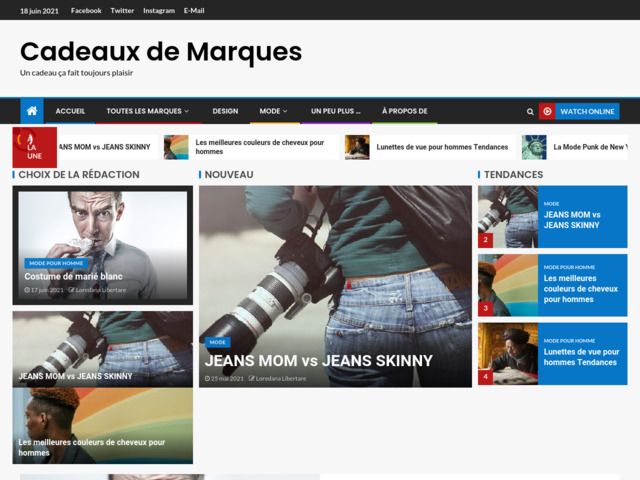Viewport: 640px width, 480px height.
Task: Click tagline Un cadeau ça fait toujours plaisir
Action: pos(76,73)
